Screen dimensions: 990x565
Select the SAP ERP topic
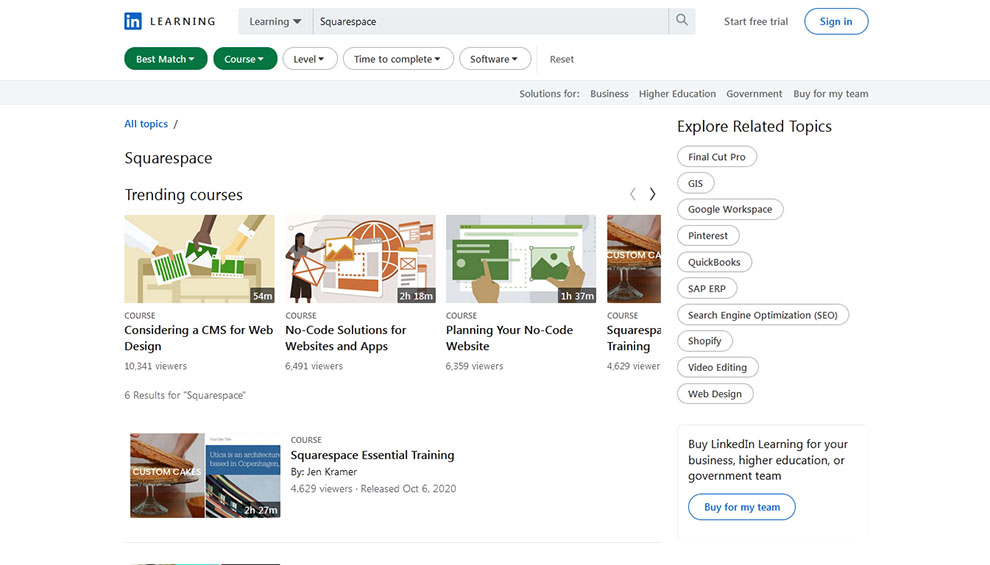[707, 288]
